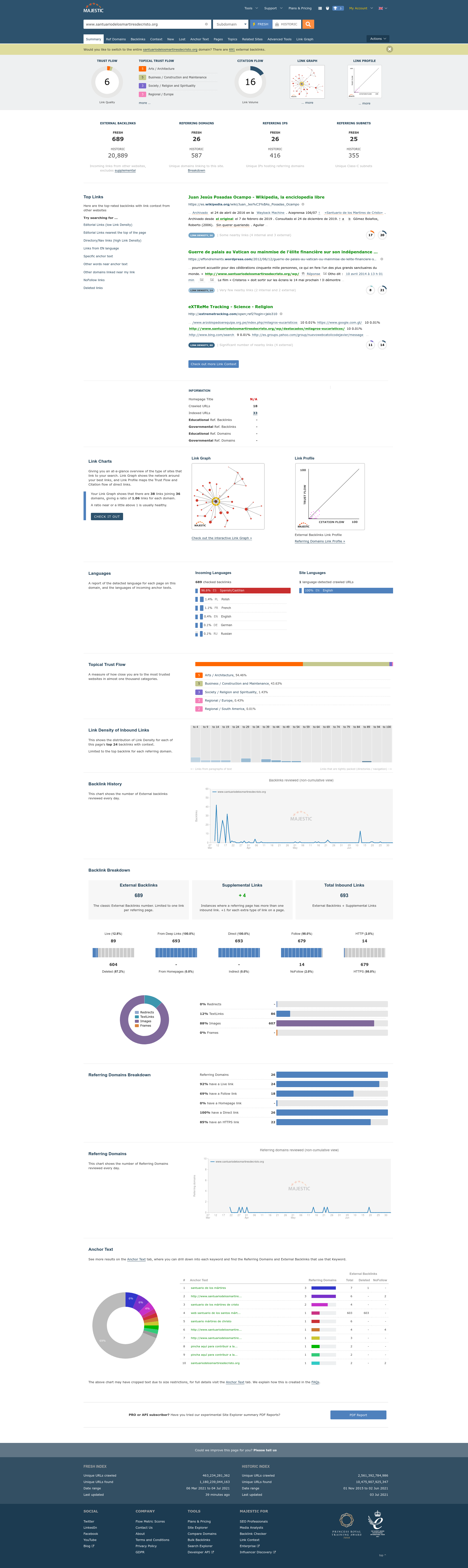Click the Breakdown link under Referring Domains
This screenshot has width=468, height=1568.
tap(197, 171)
